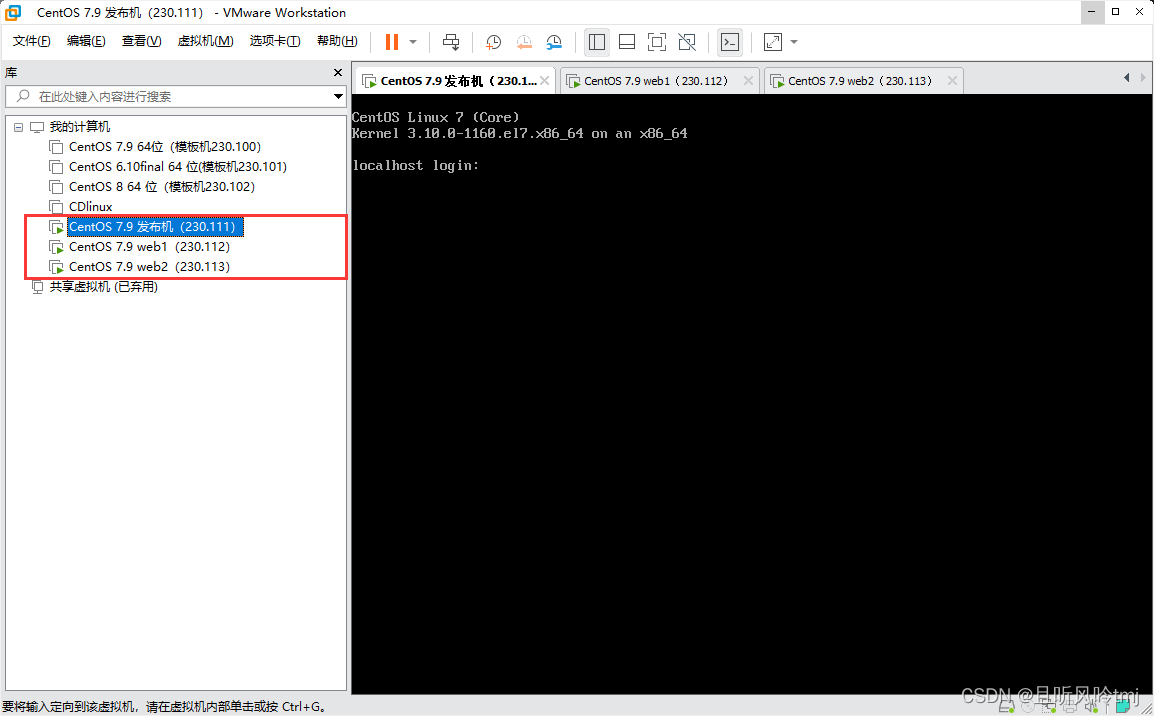Image resolution: width=1154 pixels, height=716 pixels.
Task: Collapse the 我的计算机 tree node
Action: point(17,126)
